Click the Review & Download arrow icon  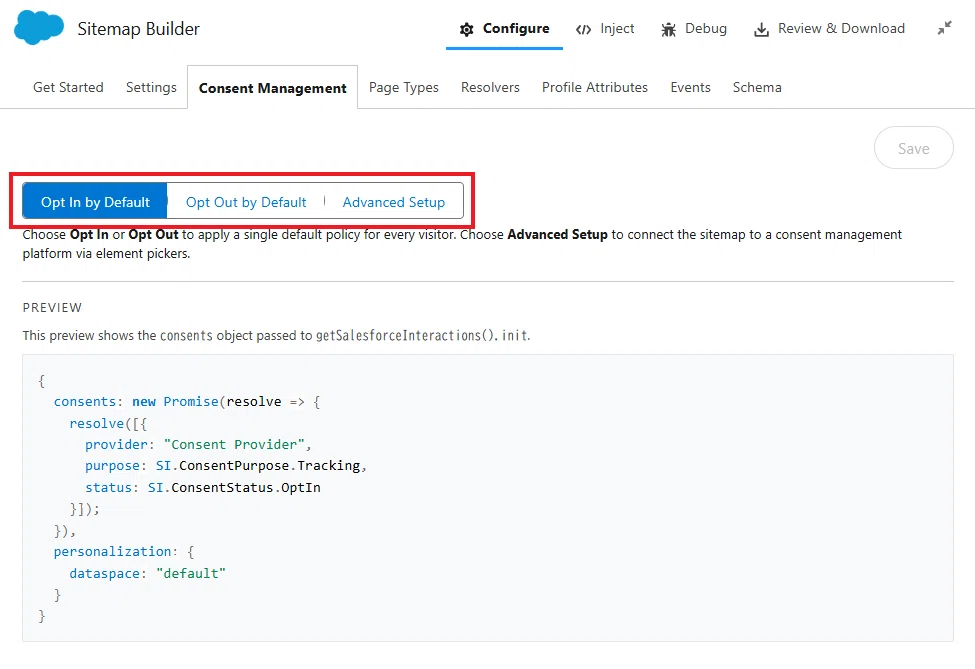click(762, 29)
